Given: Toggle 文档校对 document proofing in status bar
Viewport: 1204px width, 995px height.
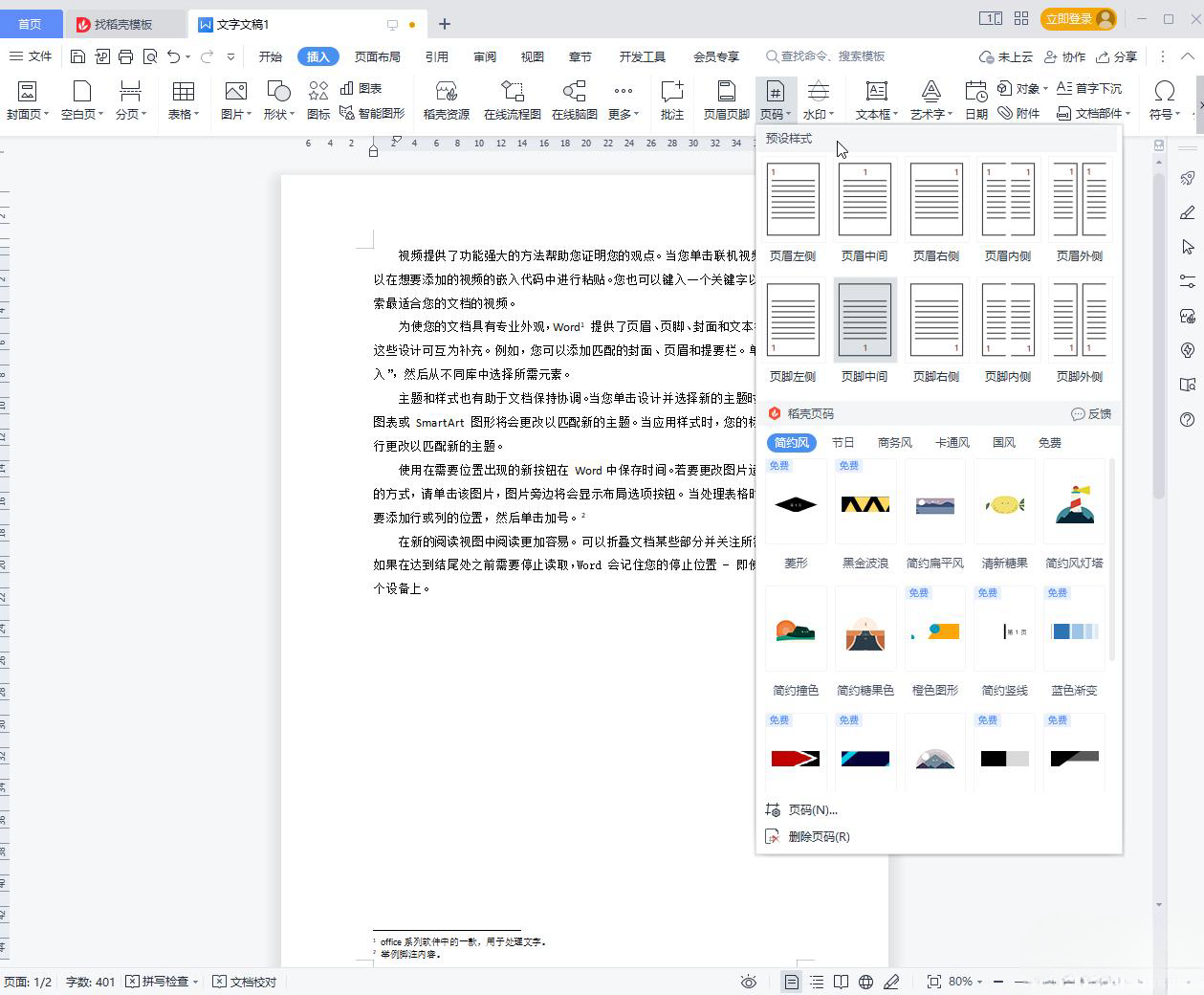Looking at the screenshot, I should tap(245, 982).
